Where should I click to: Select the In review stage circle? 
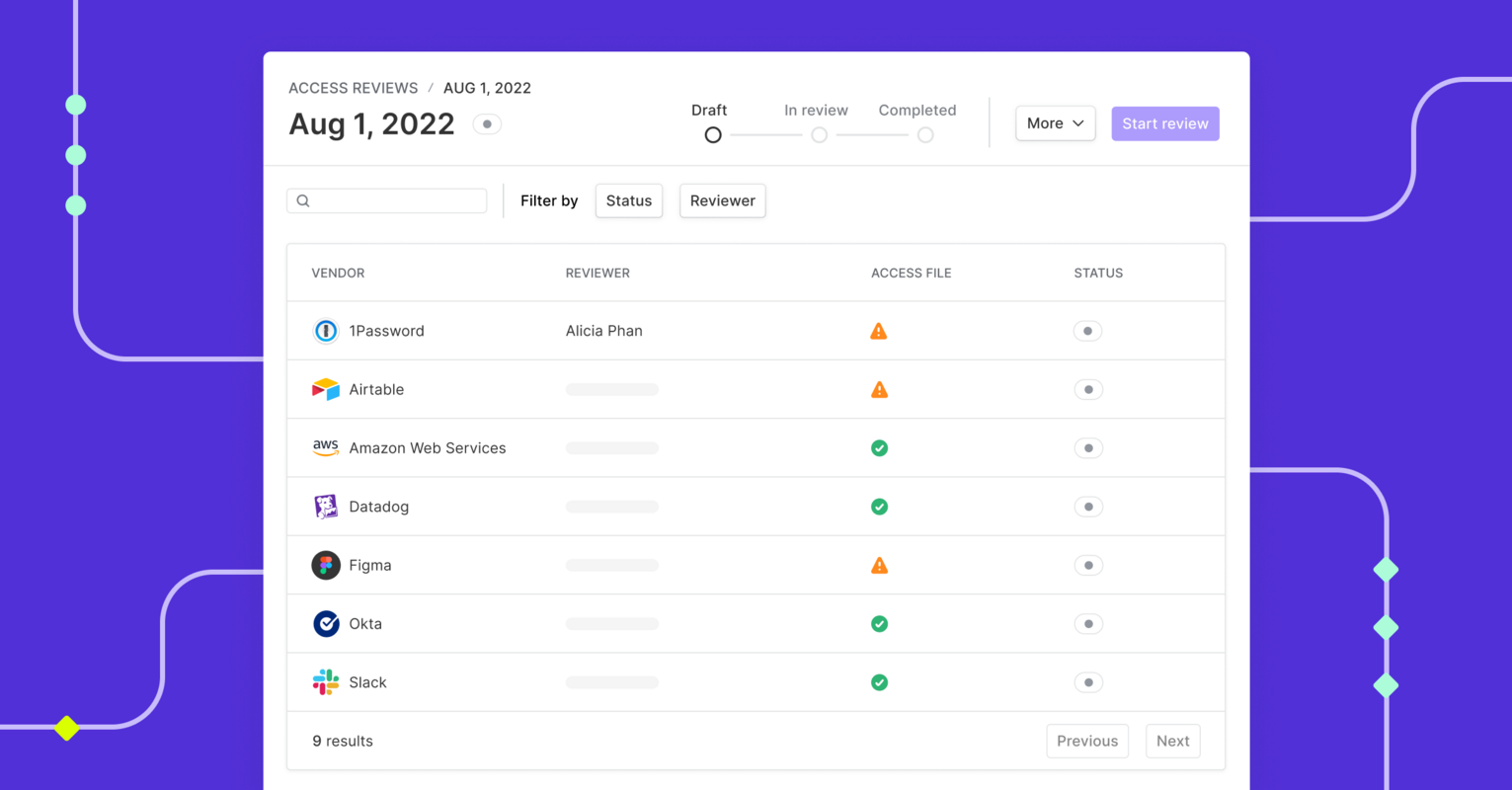coord(819,135)
